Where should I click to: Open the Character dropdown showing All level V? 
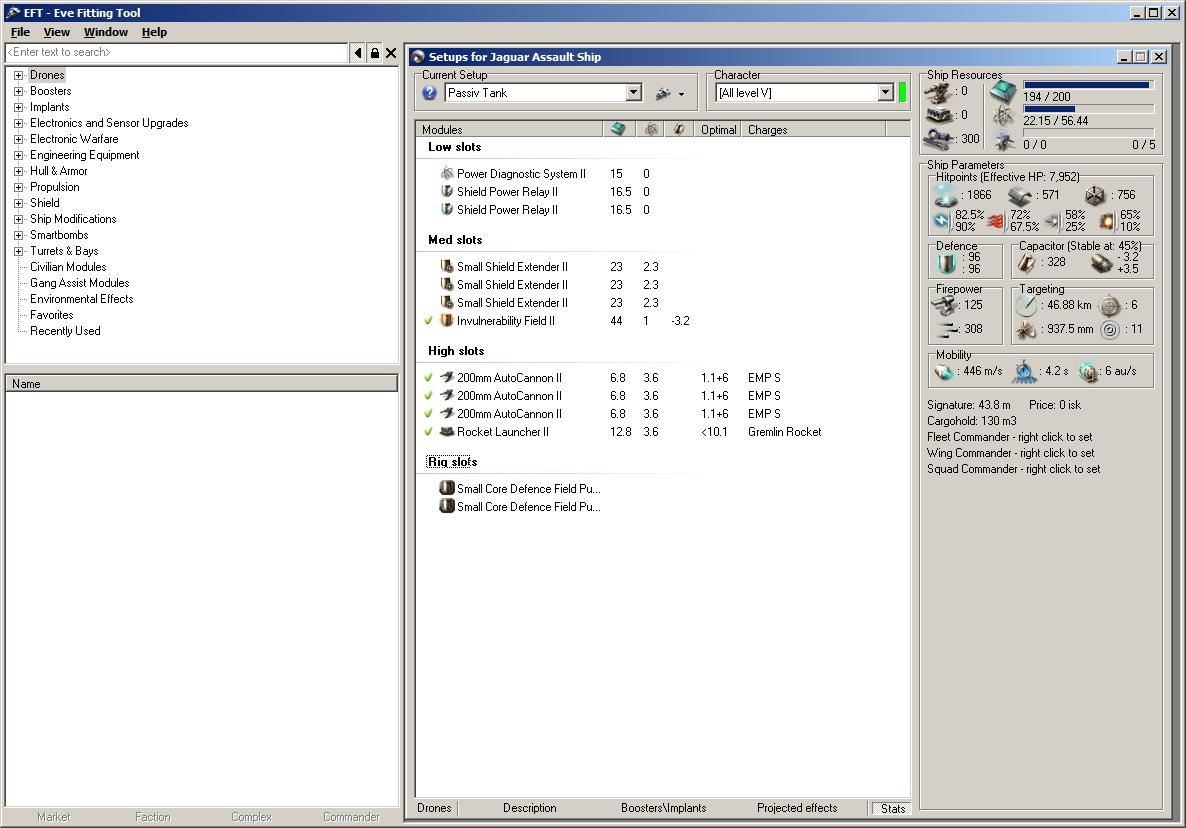point(886,93)
